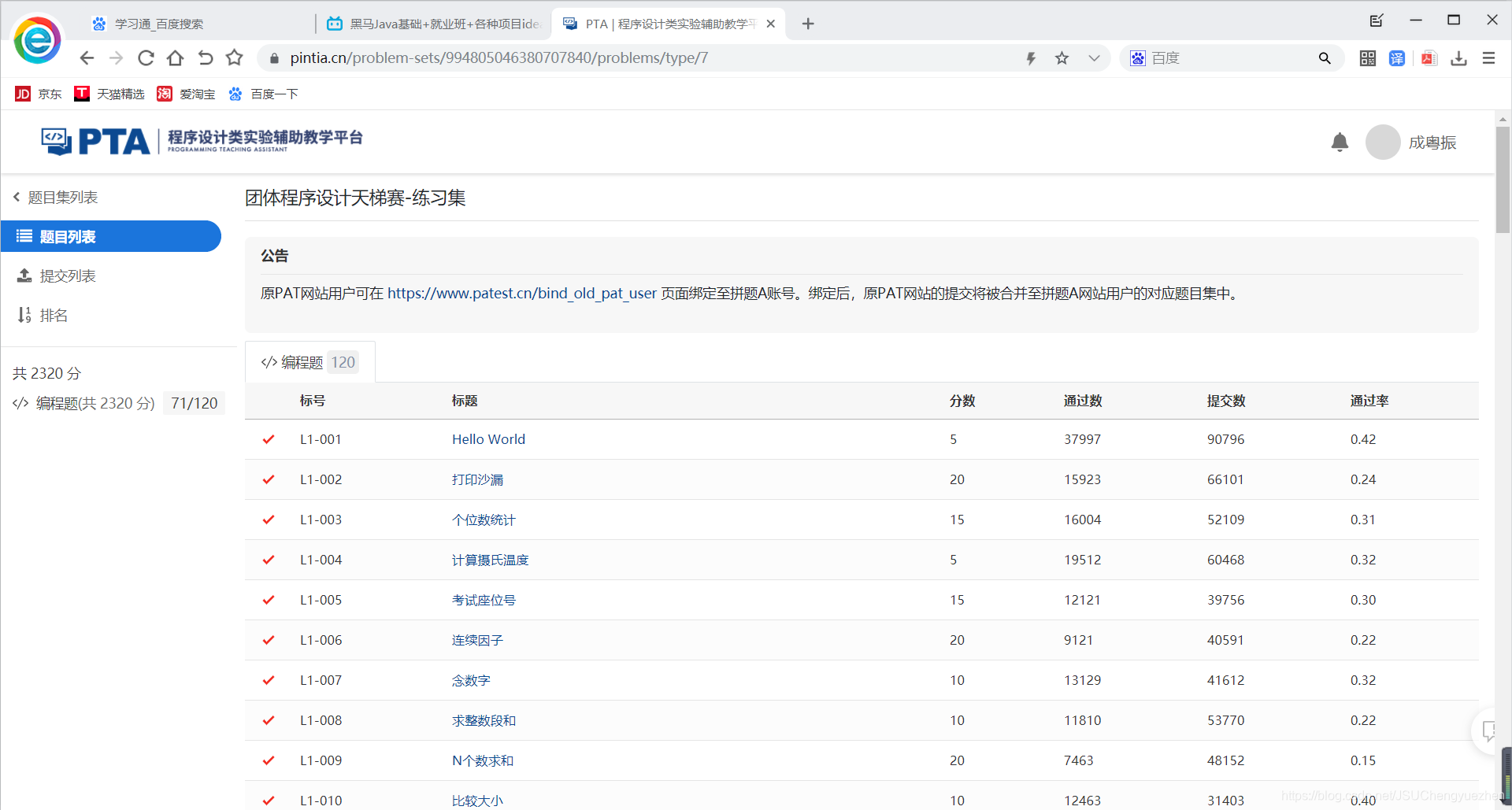Open 排名 in the sidebar

click(x=43, y=316)
